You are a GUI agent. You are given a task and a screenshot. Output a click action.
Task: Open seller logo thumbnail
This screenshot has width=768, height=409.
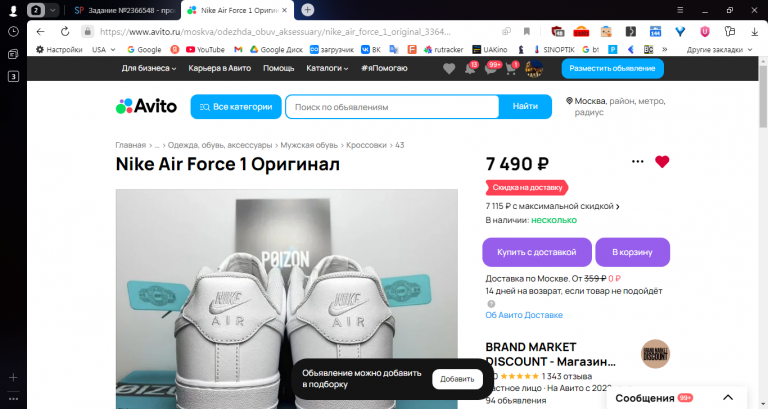(655, 354)
